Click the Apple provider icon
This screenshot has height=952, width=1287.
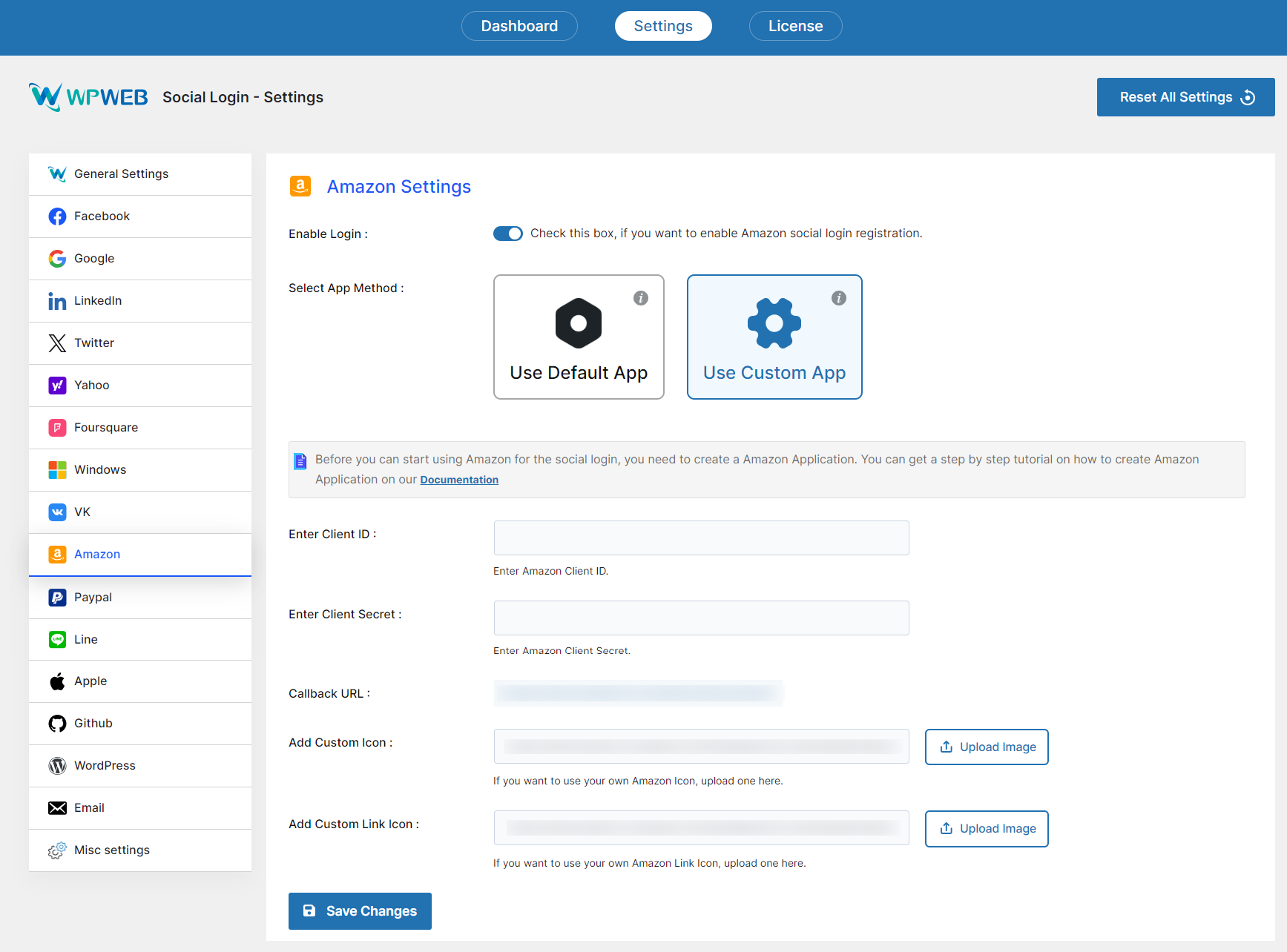click(57, 681)
